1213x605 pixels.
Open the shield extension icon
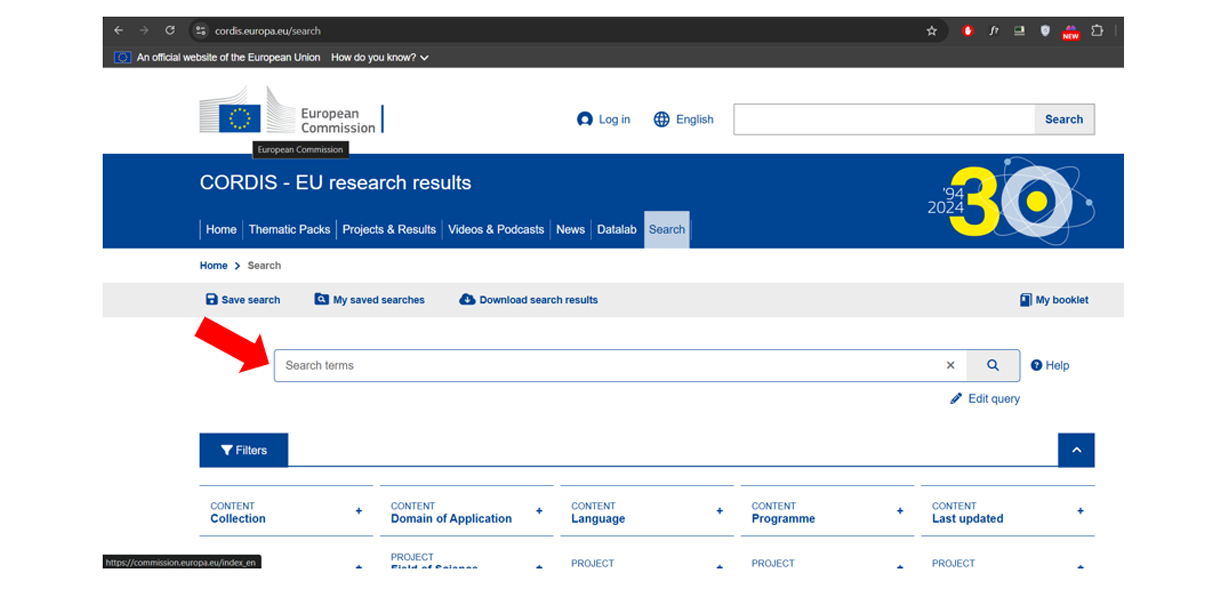[1045, 31]
